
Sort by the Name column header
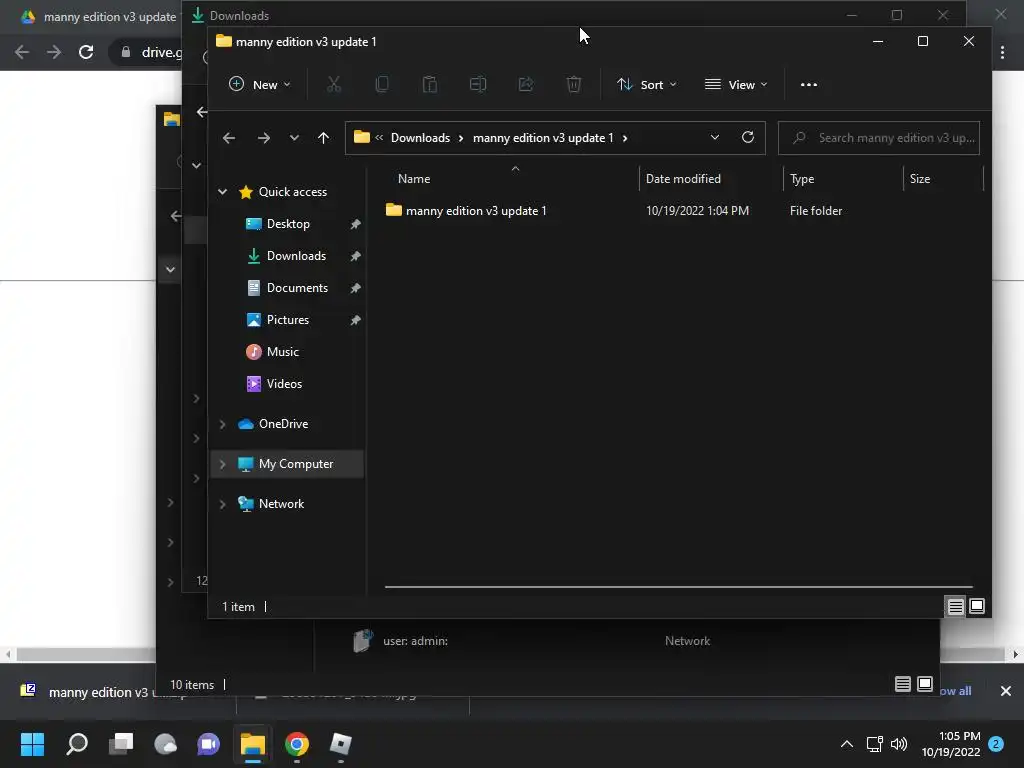pyautogui.click(x=414, y=178)
